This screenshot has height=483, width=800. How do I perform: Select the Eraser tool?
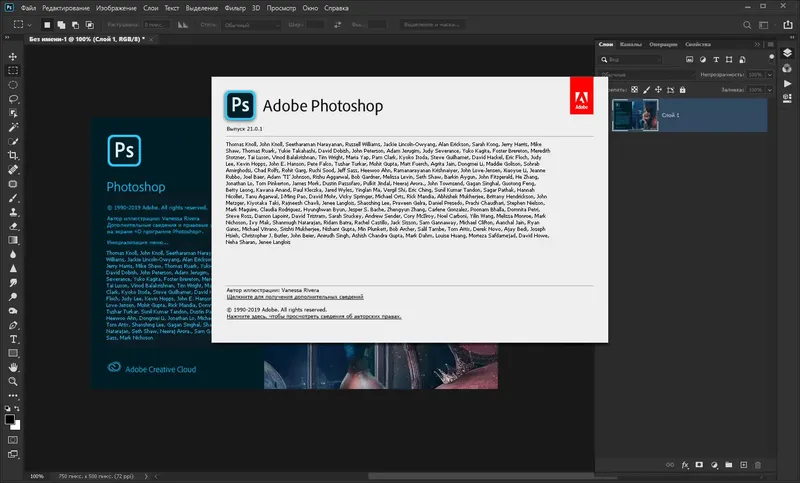tap(13, 226)
